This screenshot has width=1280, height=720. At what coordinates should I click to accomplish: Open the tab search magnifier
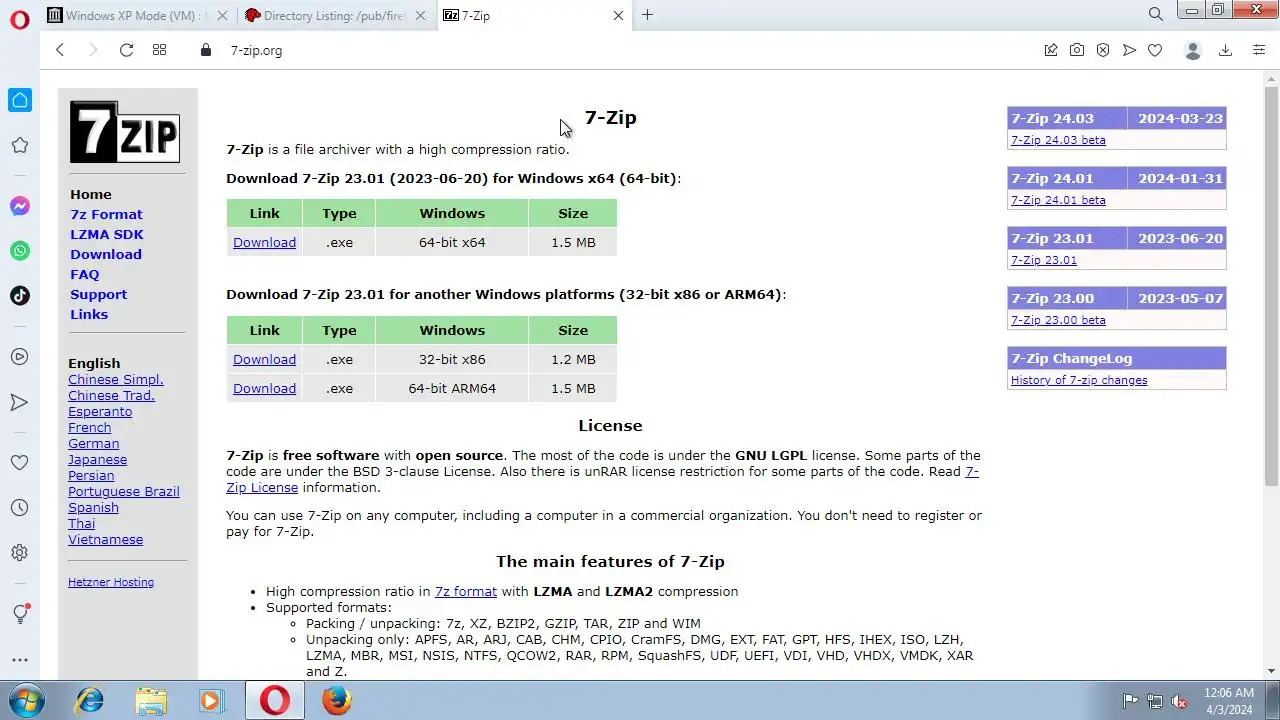(x=1156, y=15)
